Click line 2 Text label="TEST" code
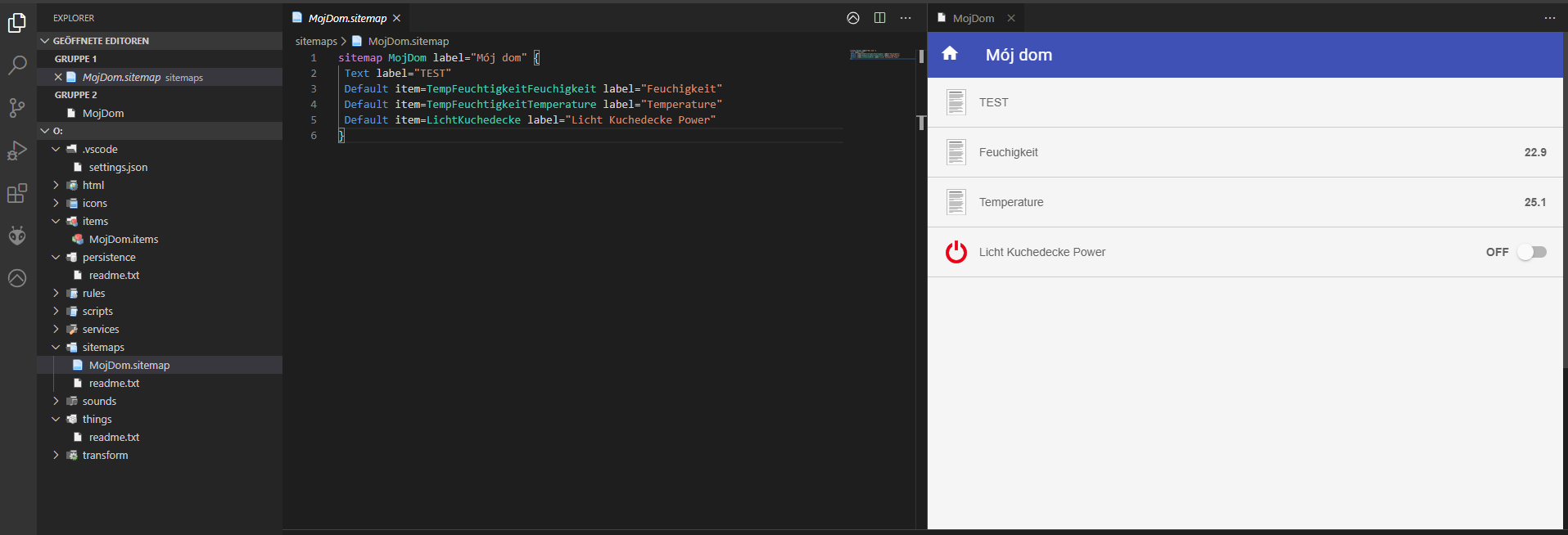This screenshot has height=535, width=1568. [x=398, y=73]
